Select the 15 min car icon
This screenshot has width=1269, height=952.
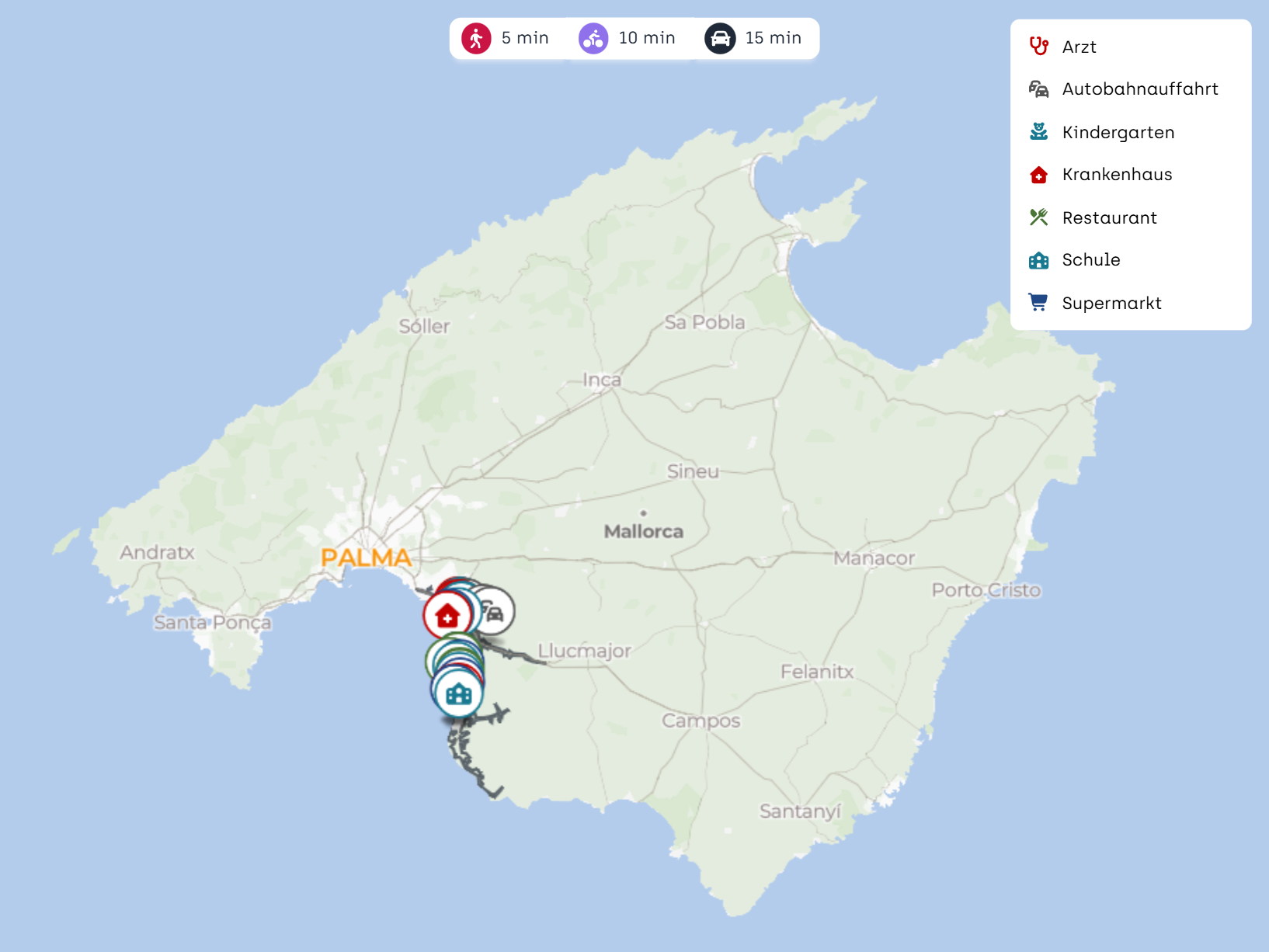coord(720,38)
